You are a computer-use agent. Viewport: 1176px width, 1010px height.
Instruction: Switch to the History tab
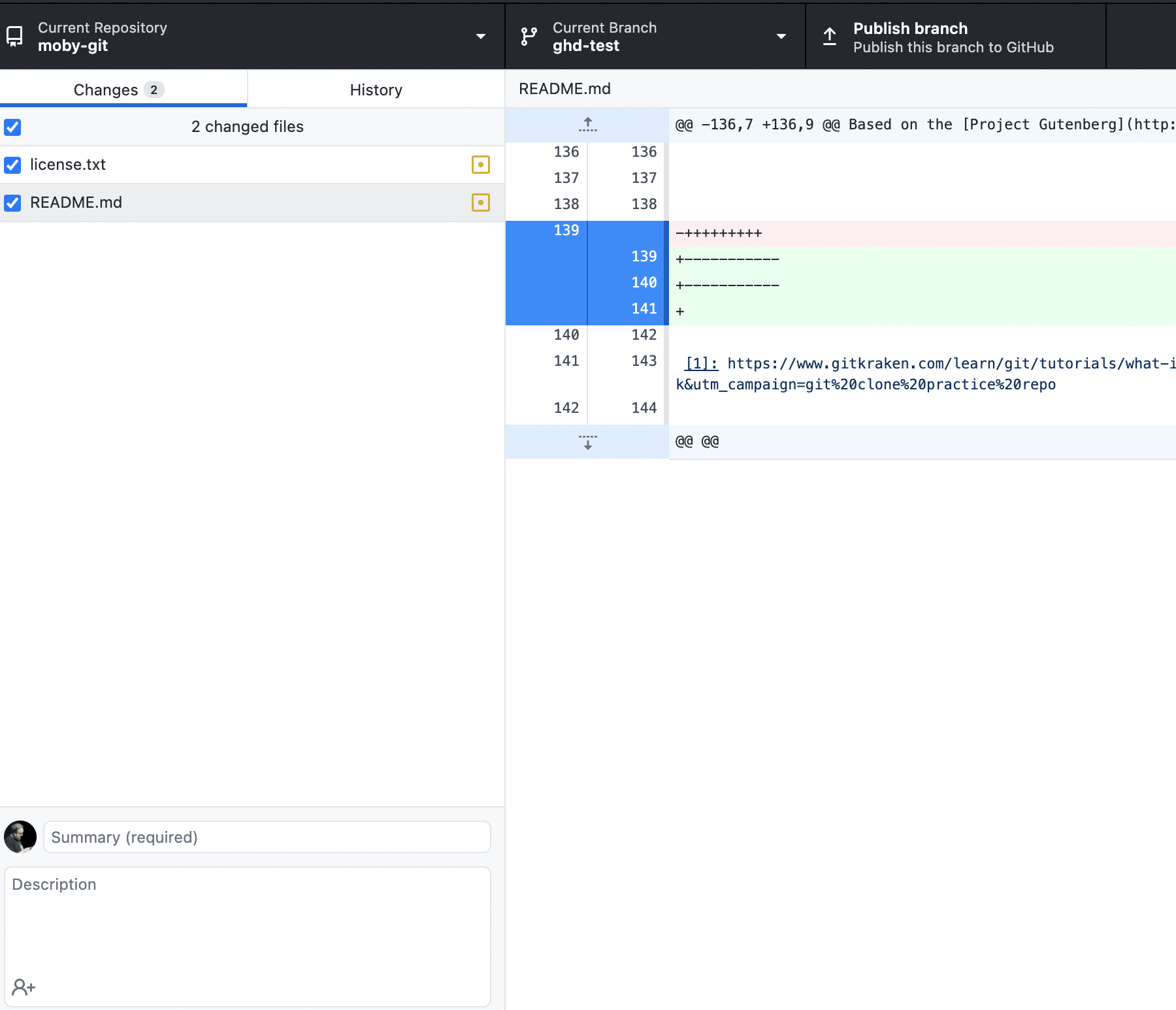click(376, 90)
